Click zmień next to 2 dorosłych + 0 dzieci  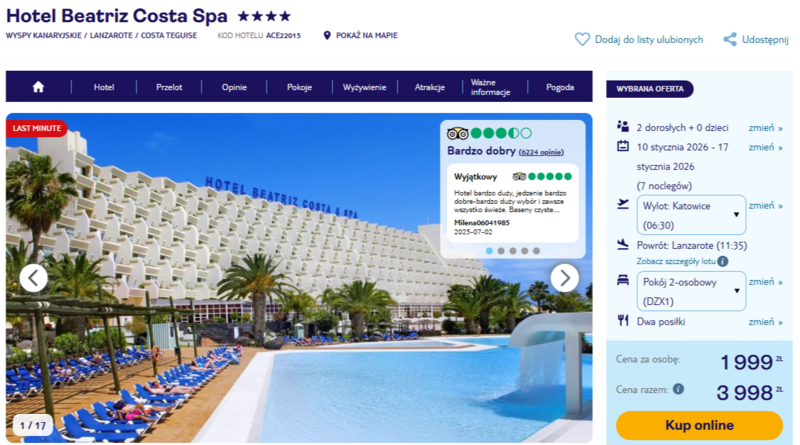pyautogui.click(x=765, y=128)
